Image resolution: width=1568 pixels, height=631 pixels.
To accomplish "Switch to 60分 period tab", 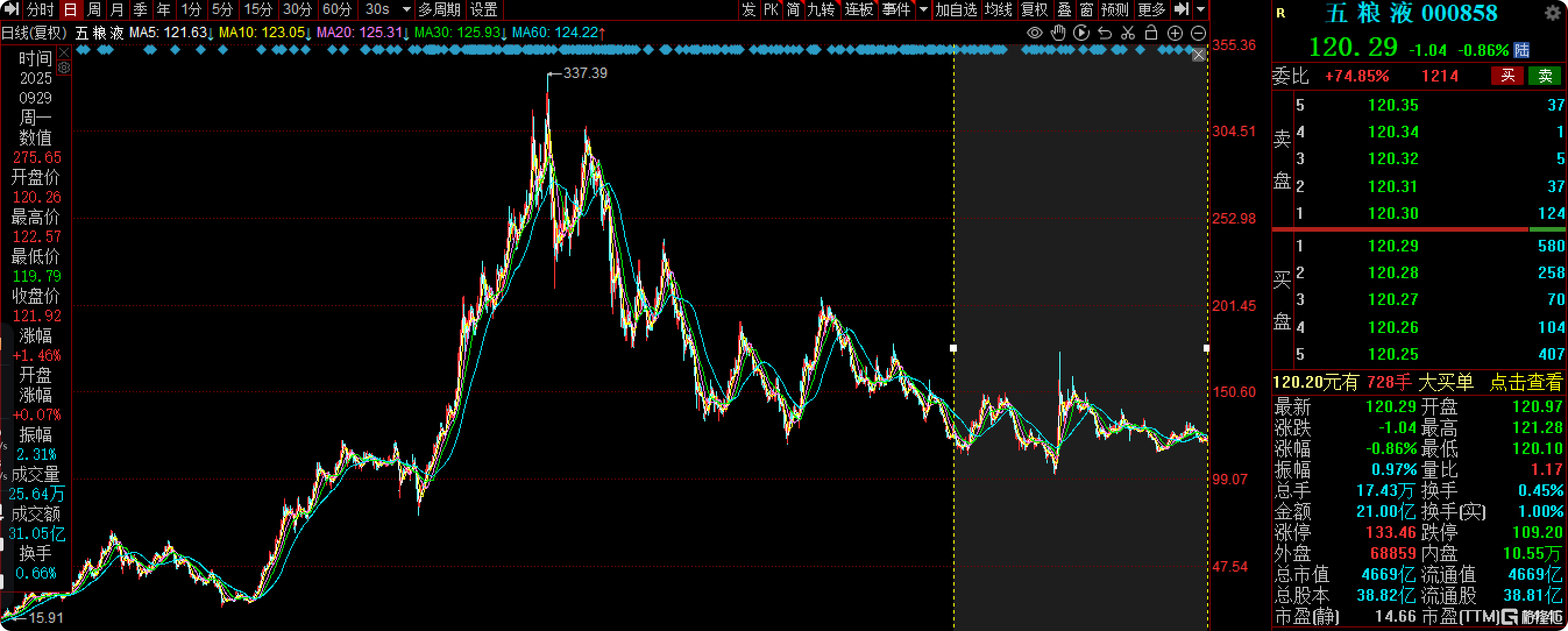I will click(336, 9).
